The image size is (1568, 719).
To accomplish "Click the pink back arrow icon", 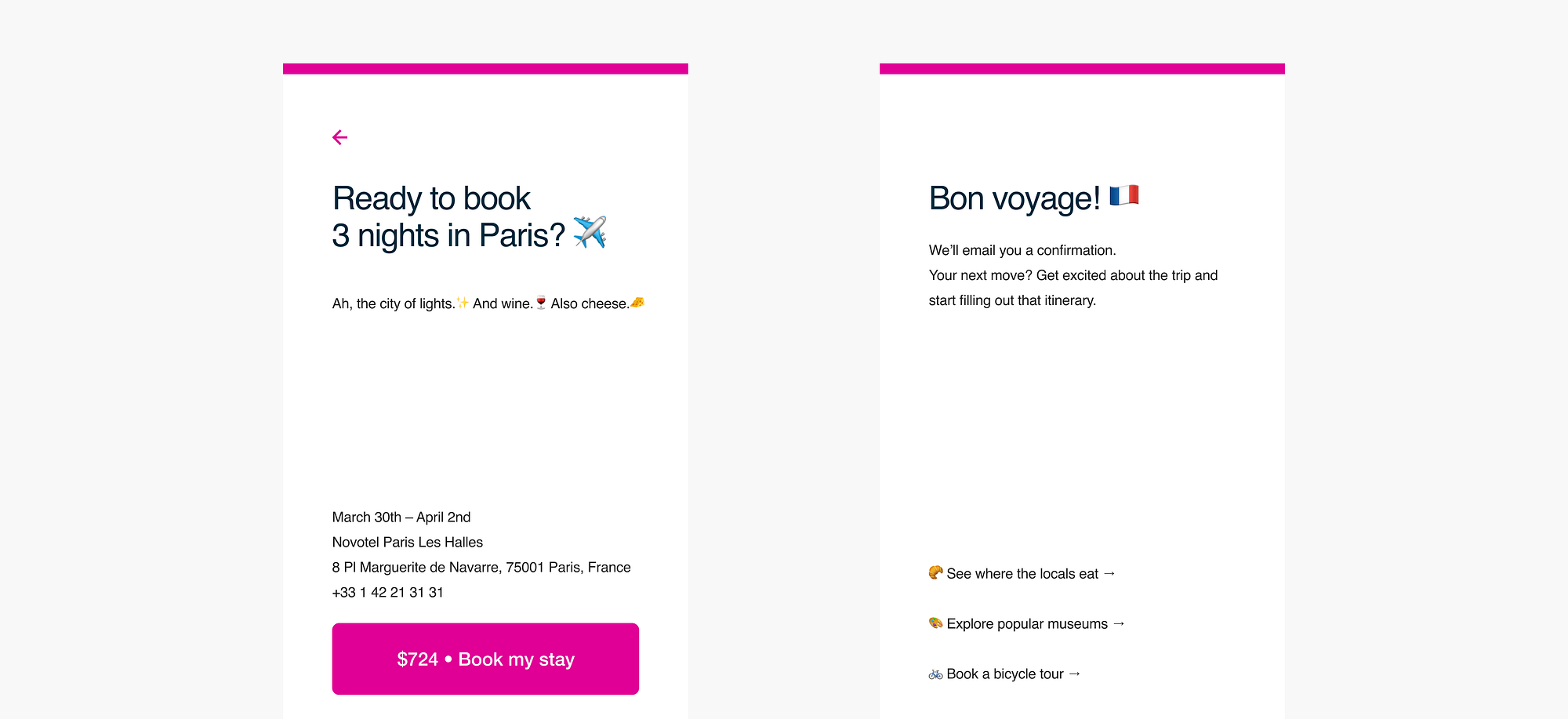I will tap(339, 137).
